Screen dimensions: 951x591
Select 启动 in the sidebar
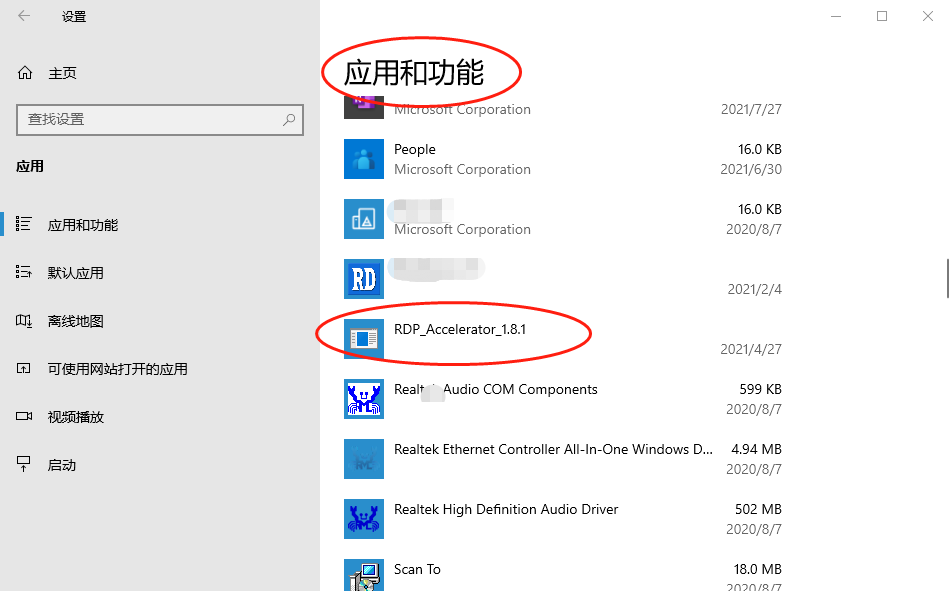coord(62,465)
